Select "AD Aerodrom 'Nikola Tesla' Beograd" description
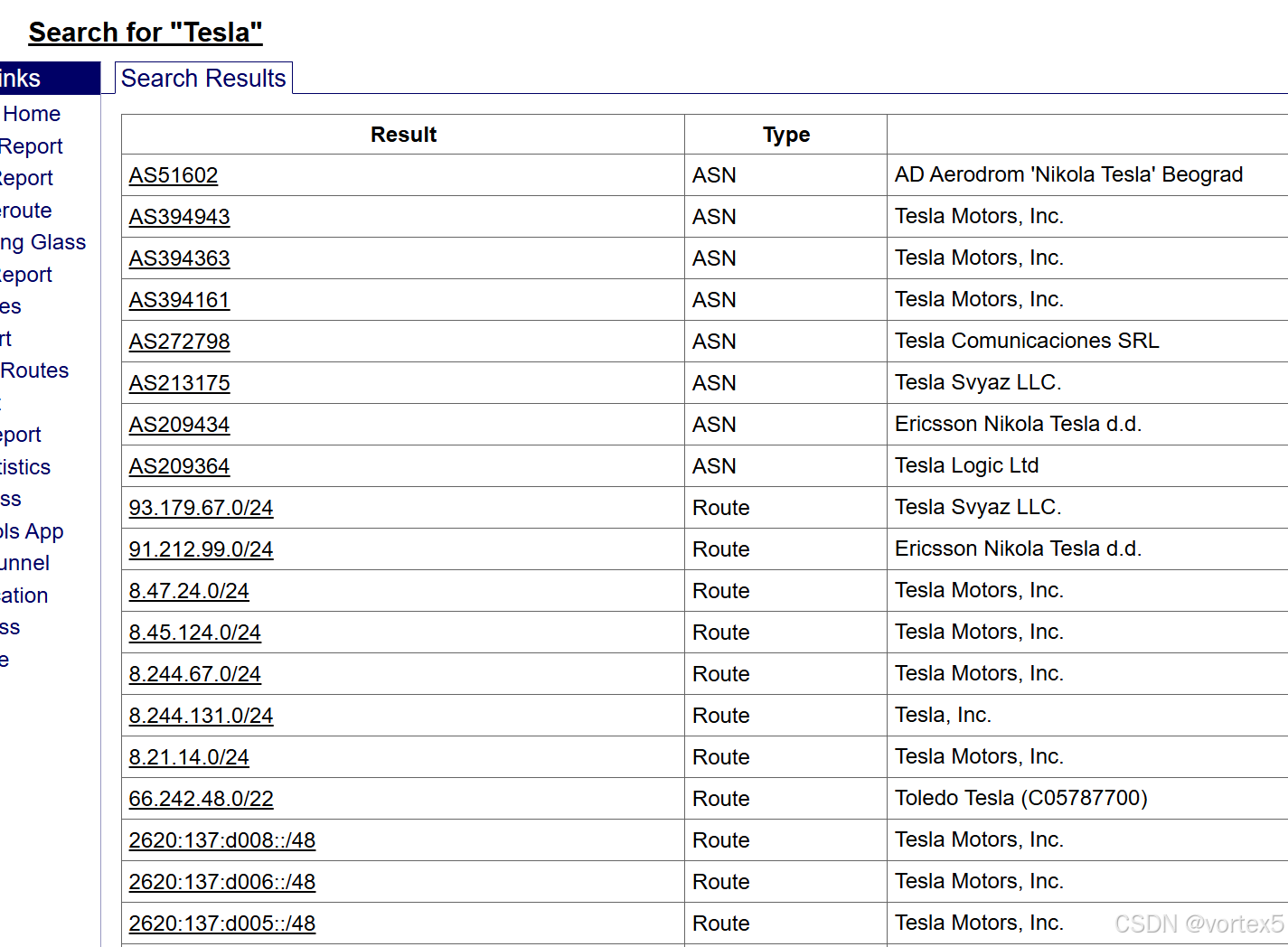Image resolution: width=1288 pixels, height=947 pixels. 1069,174
